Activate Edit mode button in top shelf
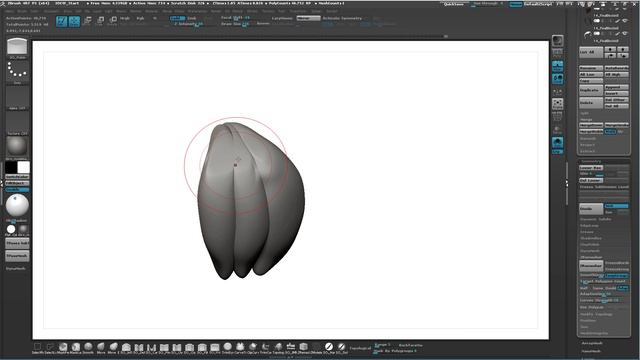640x360 pixels. pos(62,21)
